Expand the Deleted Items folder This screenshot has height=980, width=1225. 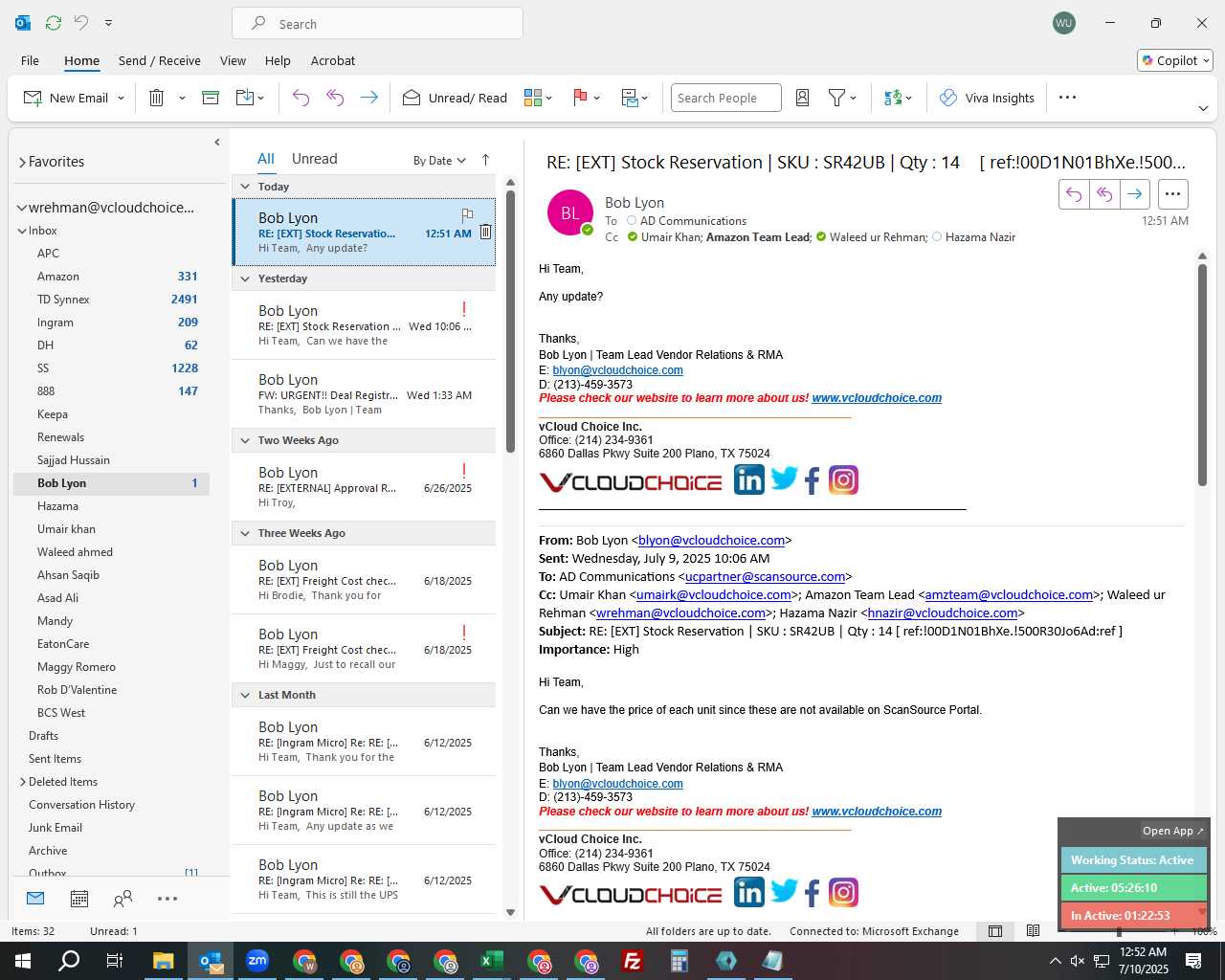click(23, 782)
